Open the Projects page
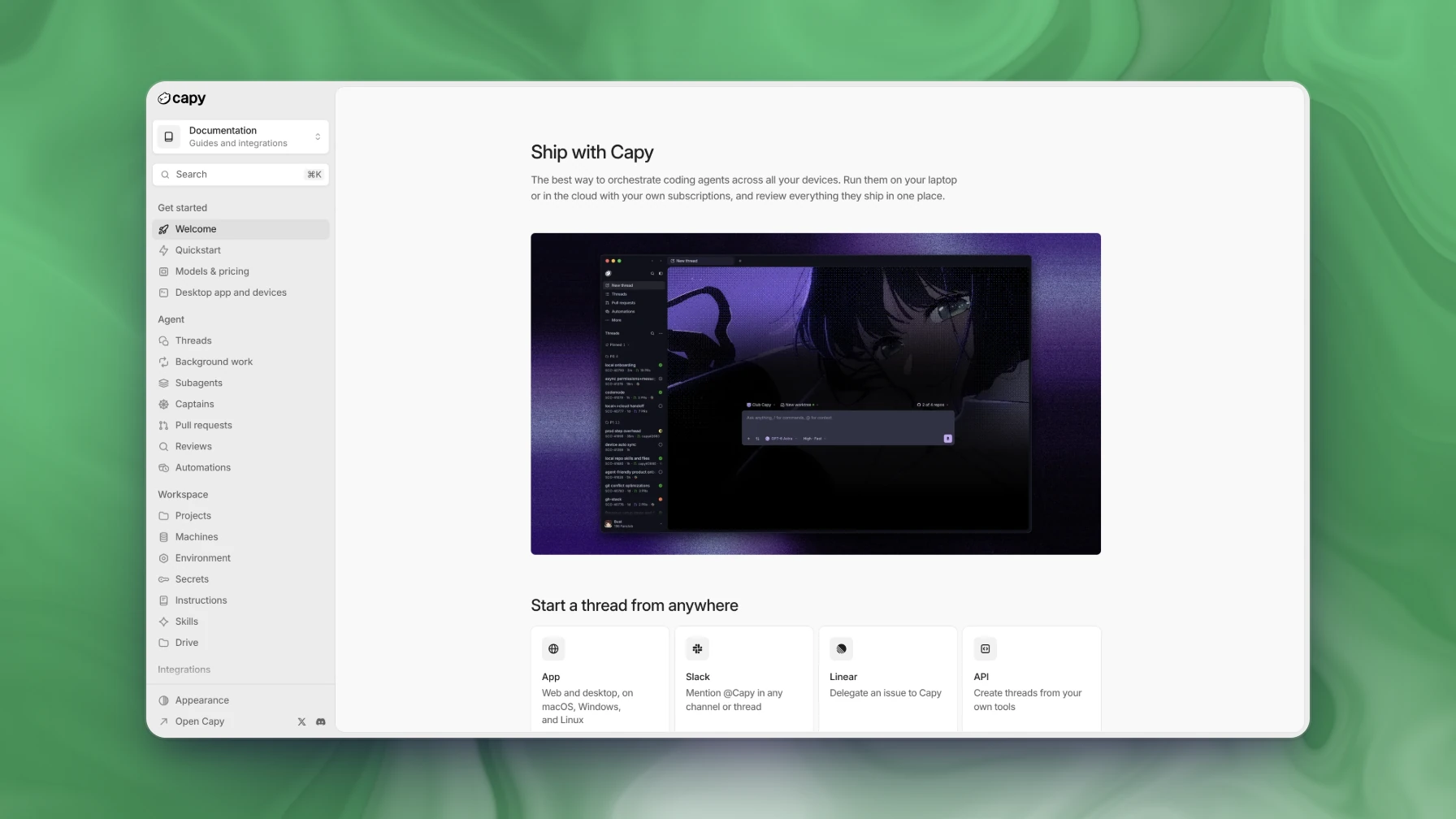This screenshot has height=819, width=1456. pyautogui.click(x=240, y=516)
